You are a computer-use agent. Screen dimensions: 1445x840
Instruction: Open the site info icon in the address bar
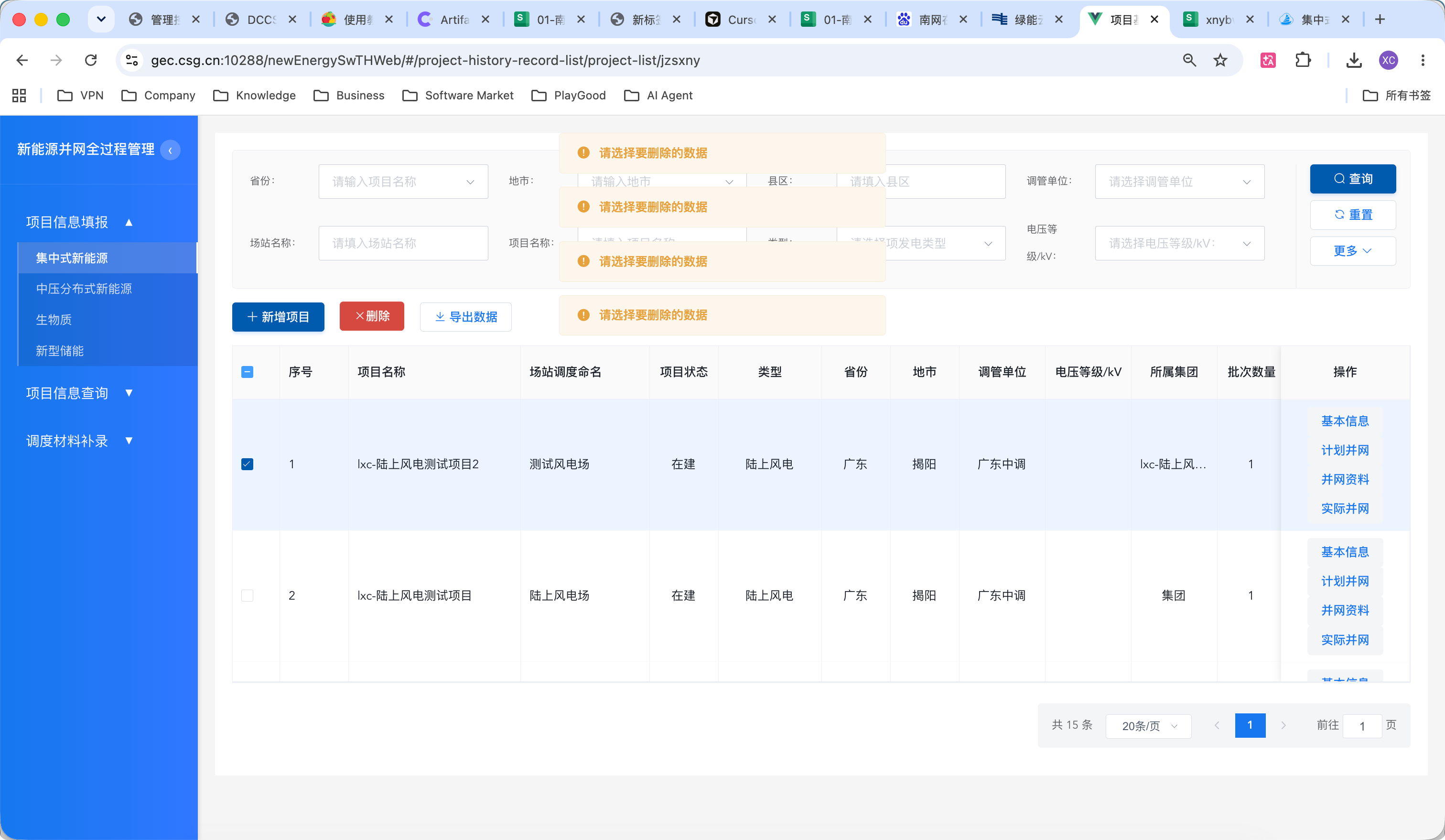pyautogui.click(x=132, y=60)
